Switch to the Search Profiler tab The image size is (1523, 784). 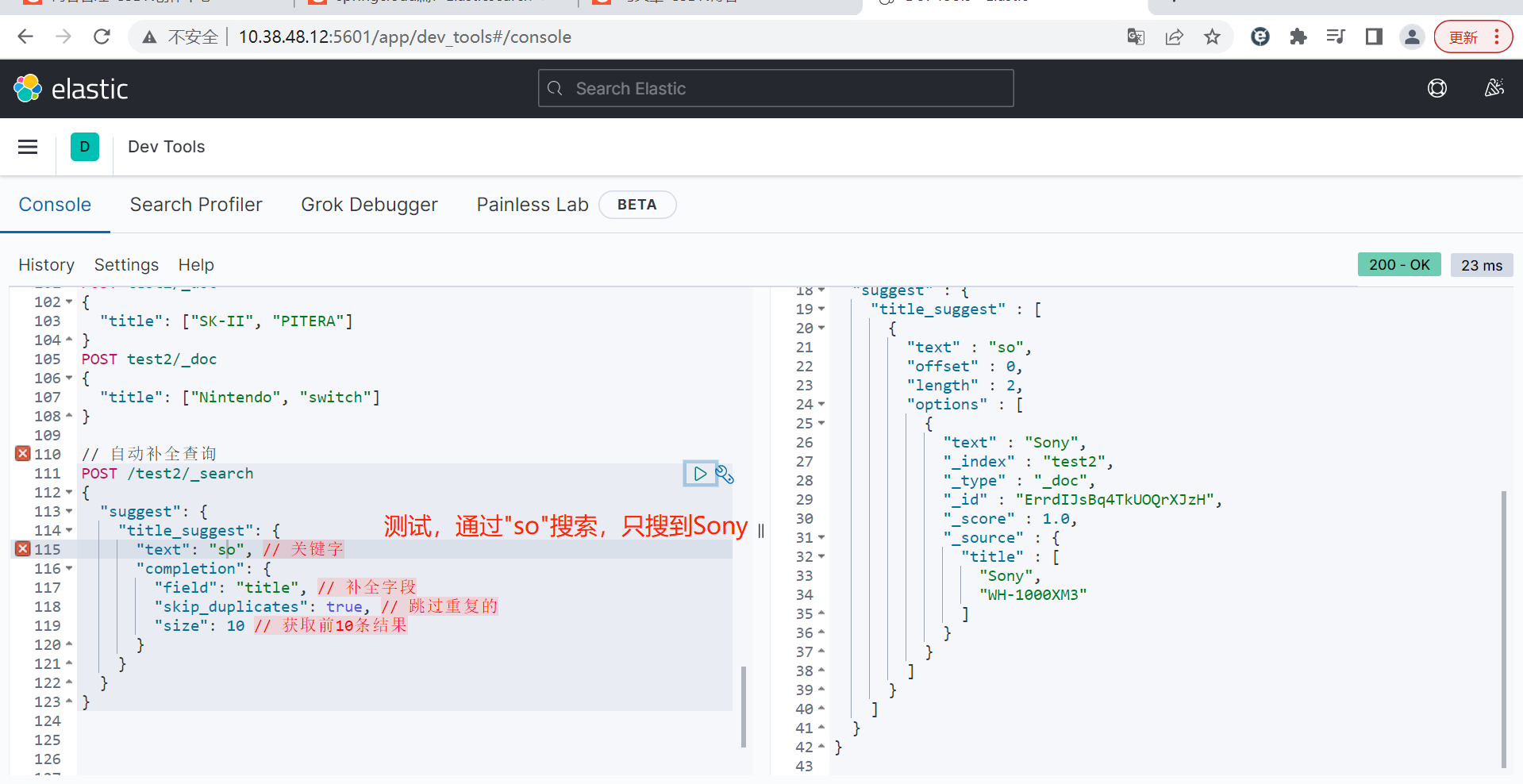(196, 205)
